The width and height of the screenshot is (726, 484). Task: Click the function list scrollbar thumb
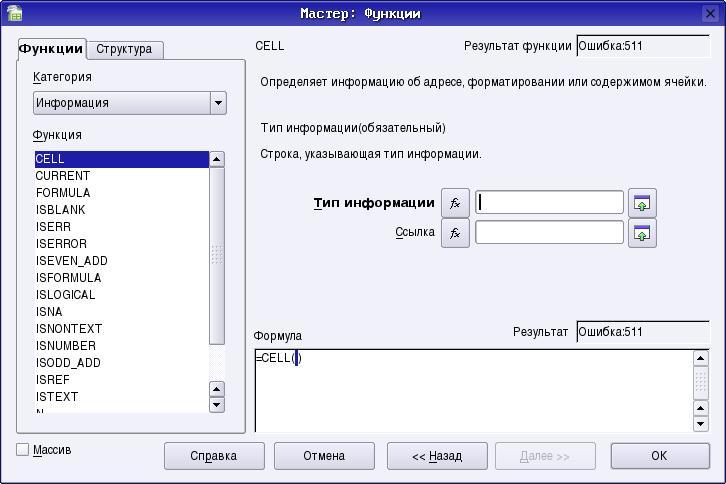(x=217, y=256)
